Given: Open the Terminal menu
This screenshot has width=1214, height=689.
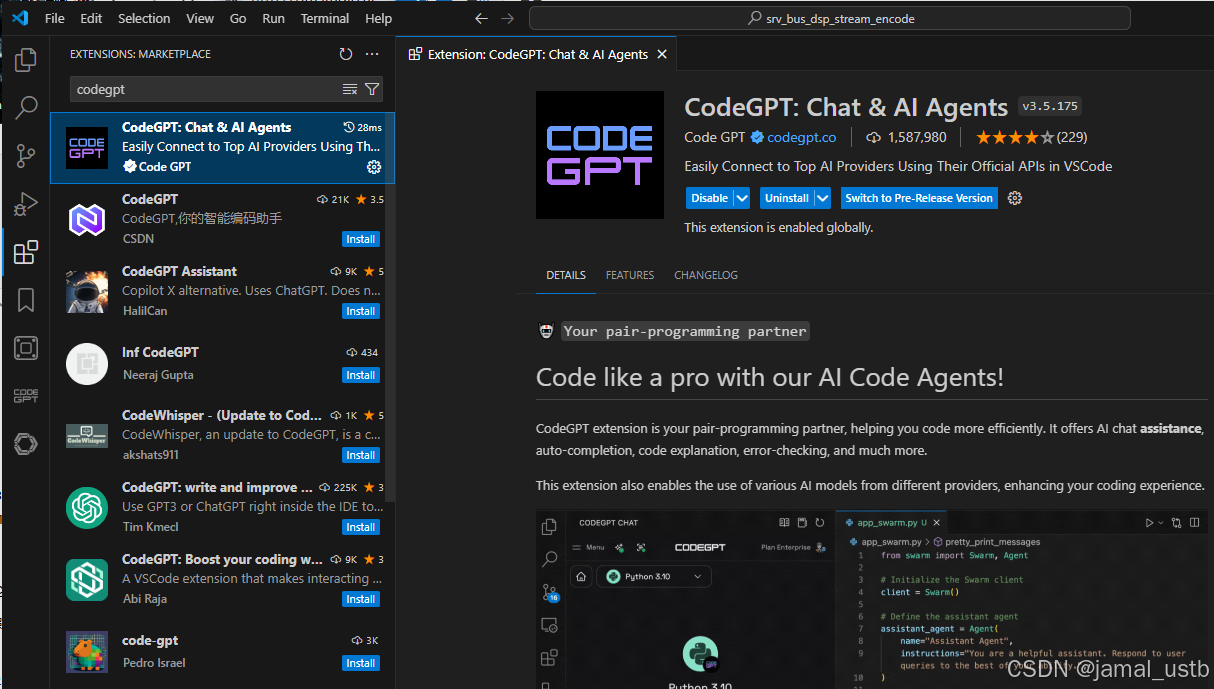Looking at the screenshot, I should [323, 18].
